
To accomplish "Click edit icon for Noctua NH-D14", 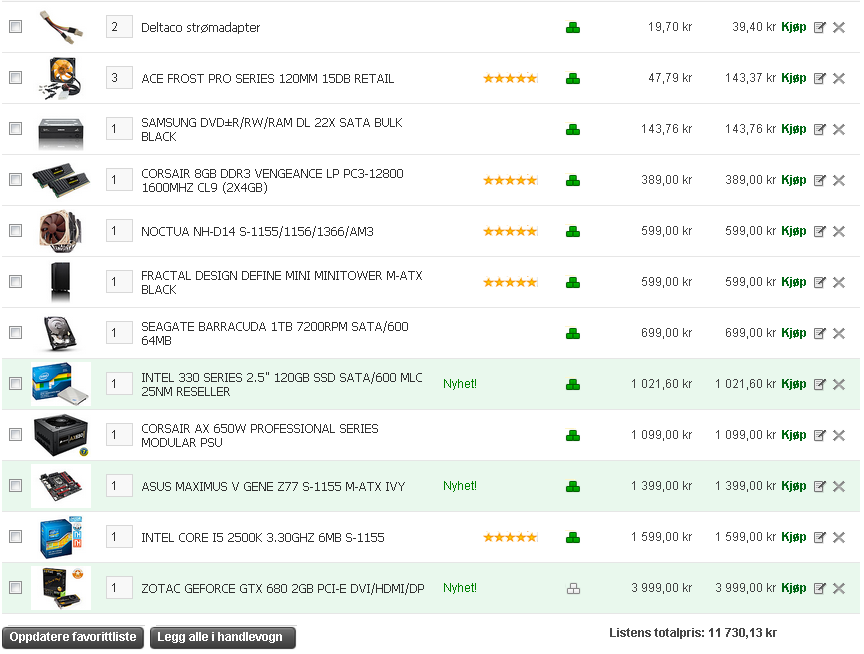I will pos(819,231).
